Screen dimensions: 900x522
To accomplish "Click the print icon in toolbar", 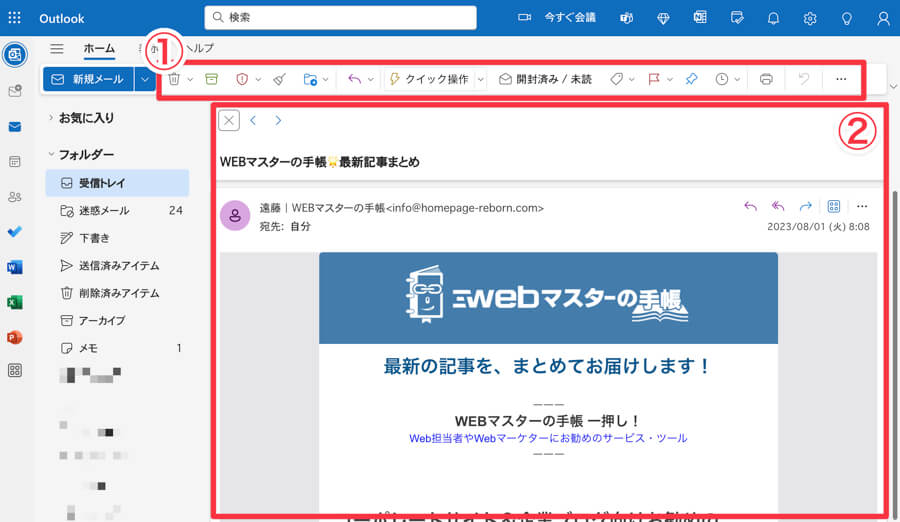I will tap(766, 79).
